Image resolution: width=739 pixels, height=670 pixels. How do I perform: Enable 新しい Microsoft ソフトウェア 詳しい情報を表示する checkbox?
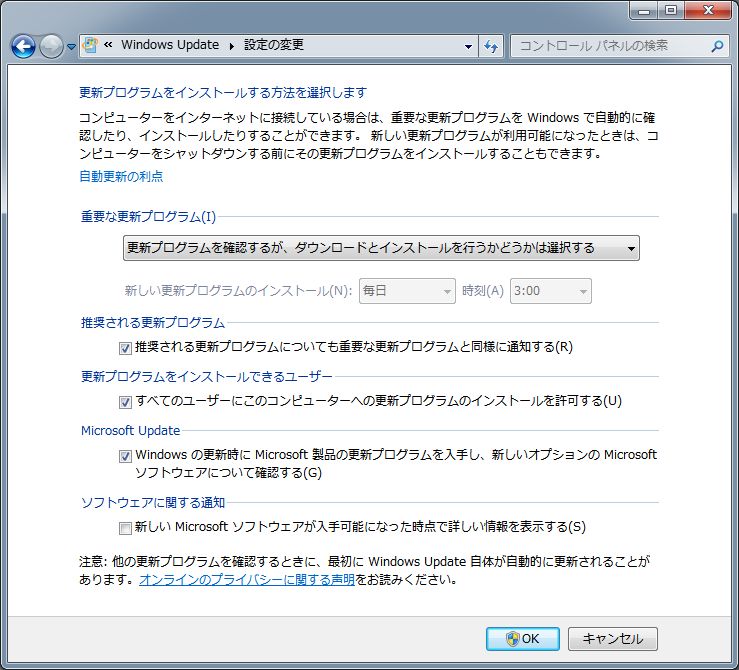click(125, 528)
